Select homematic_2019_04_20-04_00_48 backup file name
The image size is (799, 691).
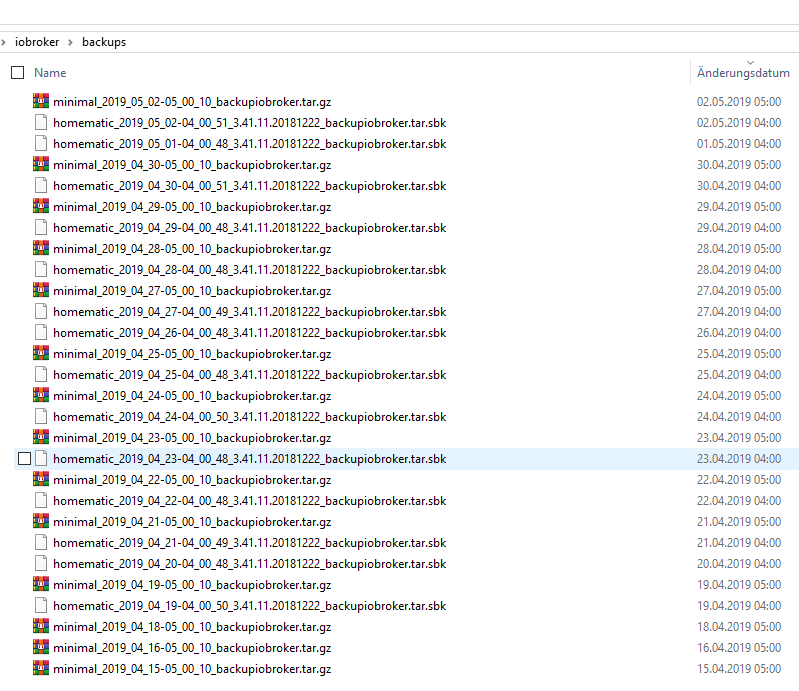click(250, 564)
